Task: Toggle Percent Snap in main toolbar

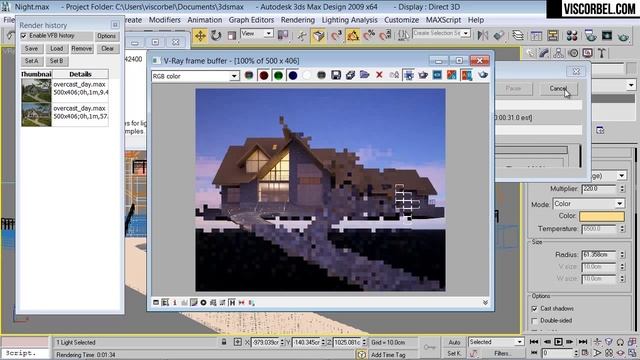Action: pos(369,36)
